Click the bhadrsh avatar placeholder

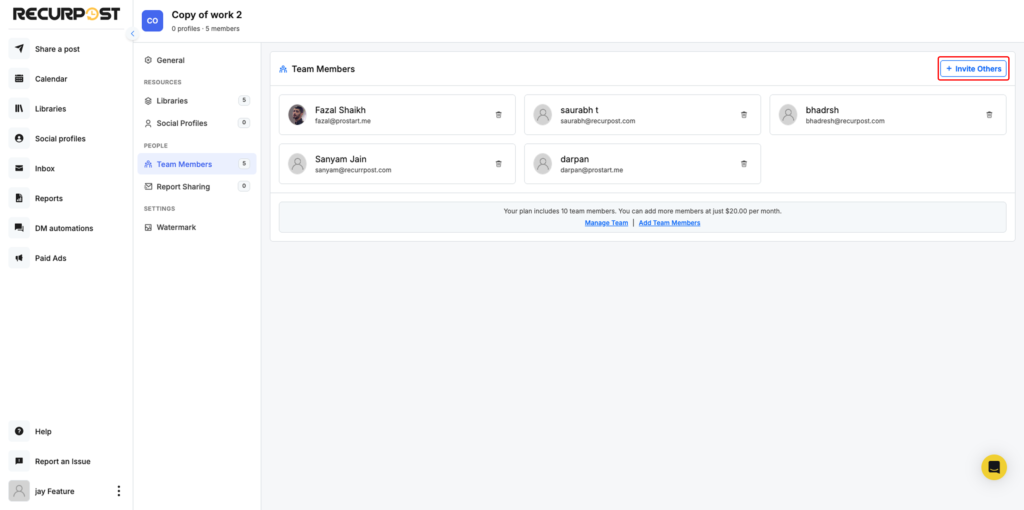[788, 114]
